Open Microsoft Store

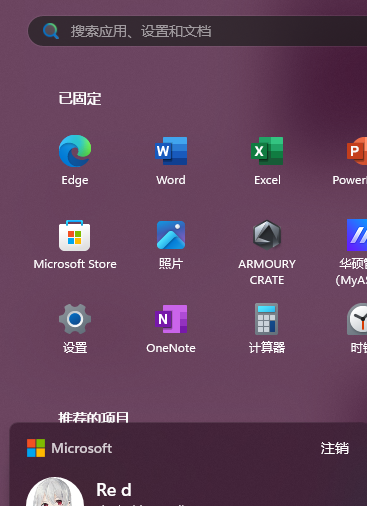(75, 235)
